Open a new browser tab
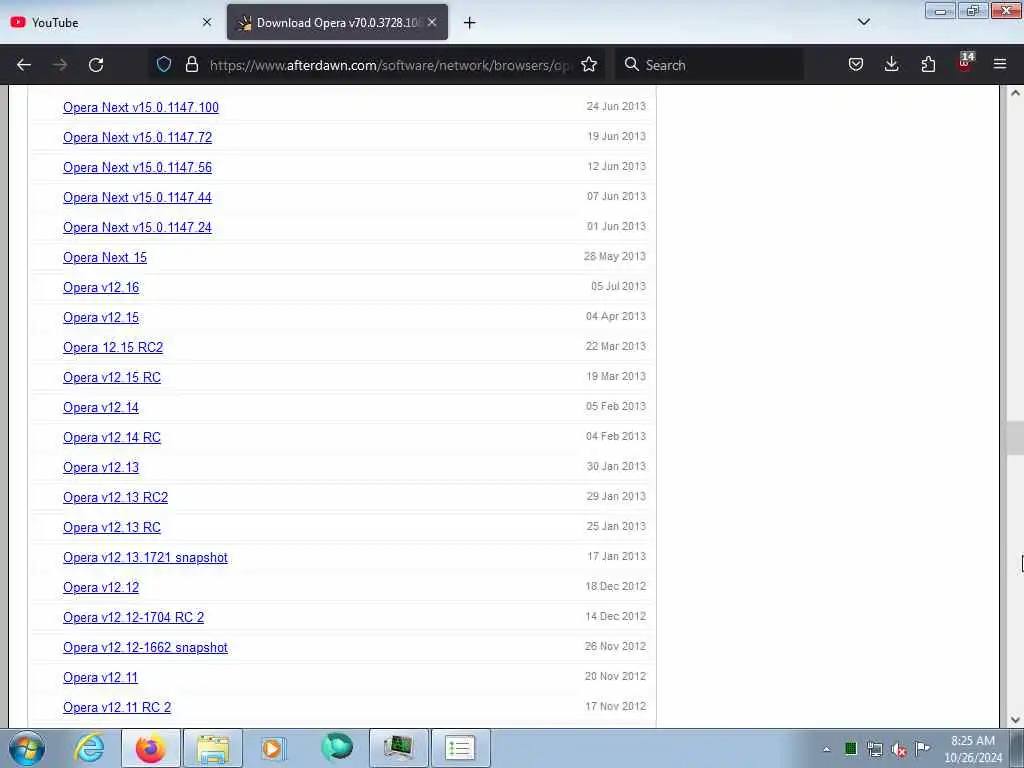Screen dimensions: 1024x768 [x=469, y=23]
